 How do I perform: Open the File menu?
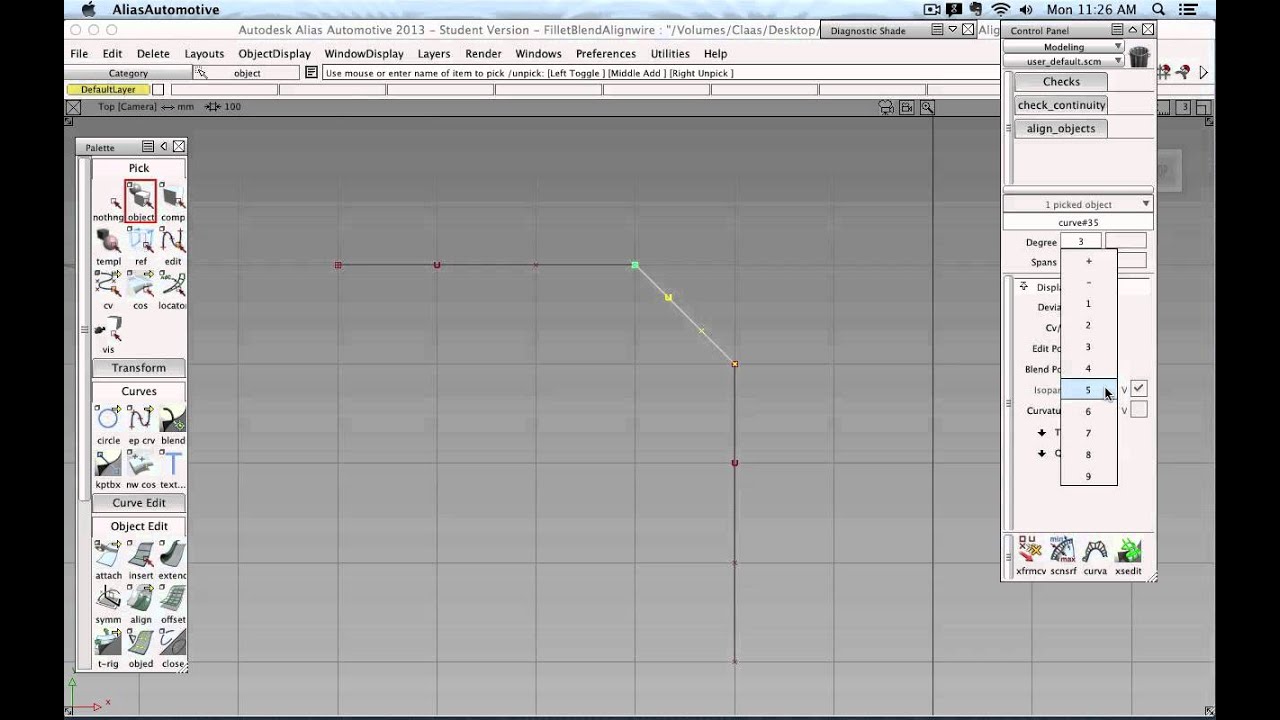[79, 54]
